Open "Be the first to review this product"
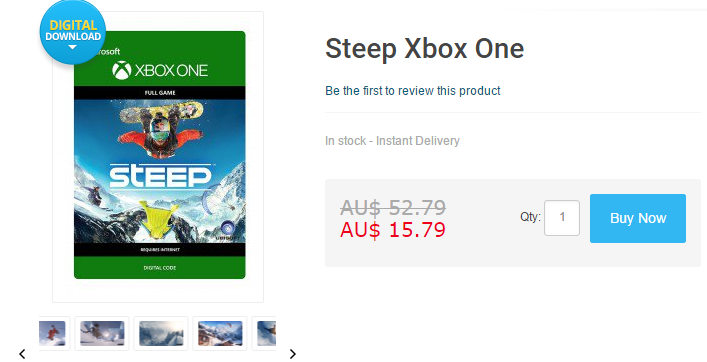This screenshot has width=707, height=362. coord(413,91)
